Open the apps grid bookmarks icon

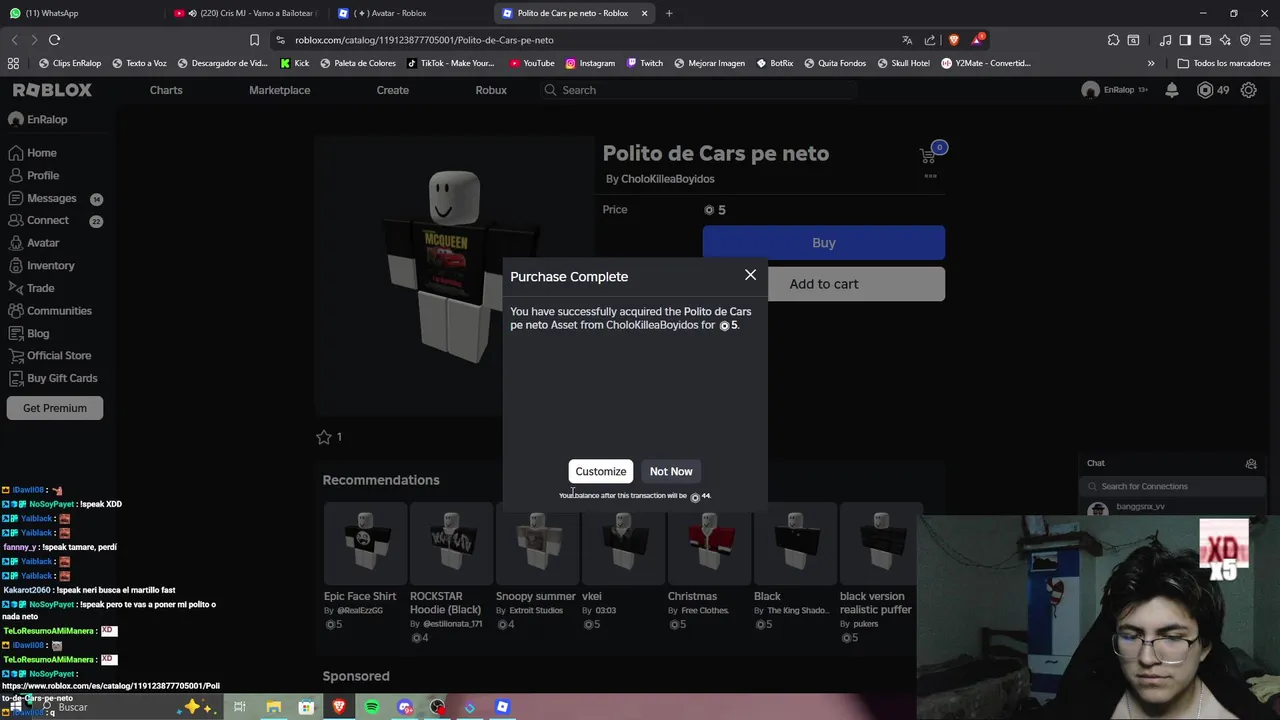coord(13,63)
